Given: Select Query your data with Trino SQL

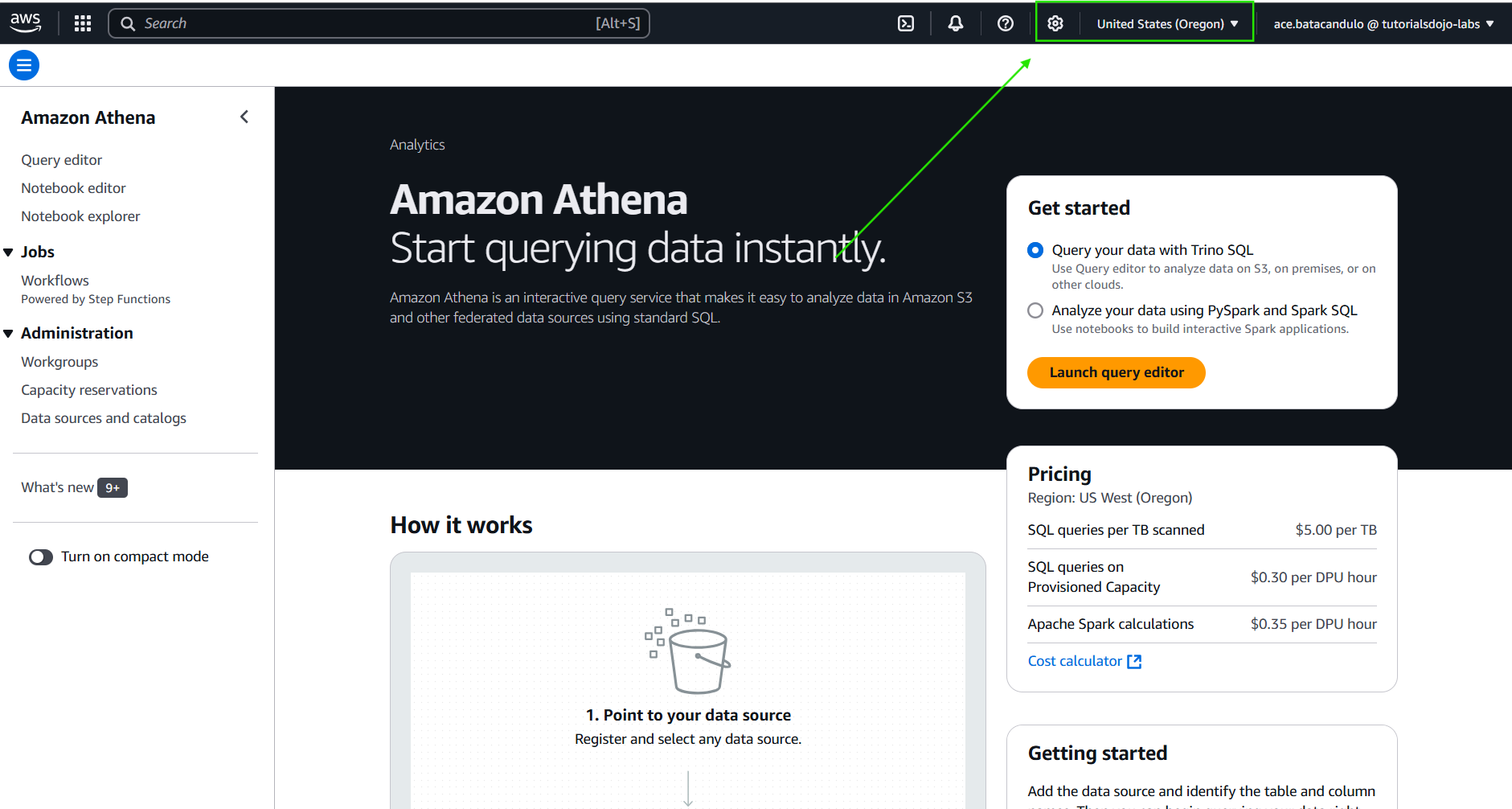Looking at the screenshot, I should tap(1035, 250).
